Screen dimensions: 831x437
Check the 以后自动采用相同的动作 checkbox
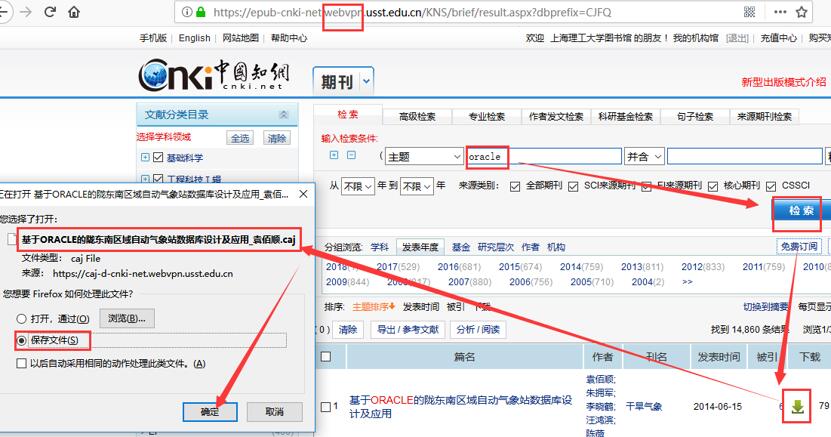(21, 364)
